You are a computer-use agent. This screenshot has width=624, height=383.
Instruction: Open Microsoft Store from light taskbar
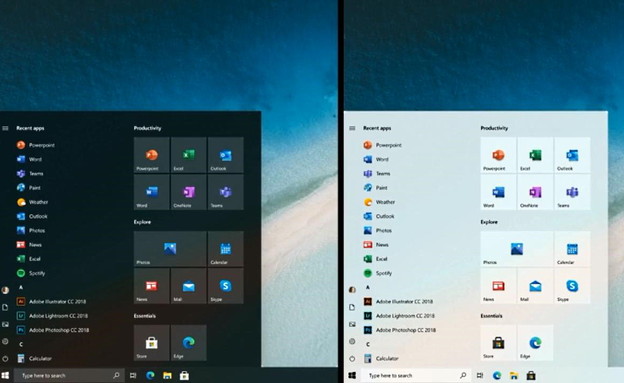[531, 375]
